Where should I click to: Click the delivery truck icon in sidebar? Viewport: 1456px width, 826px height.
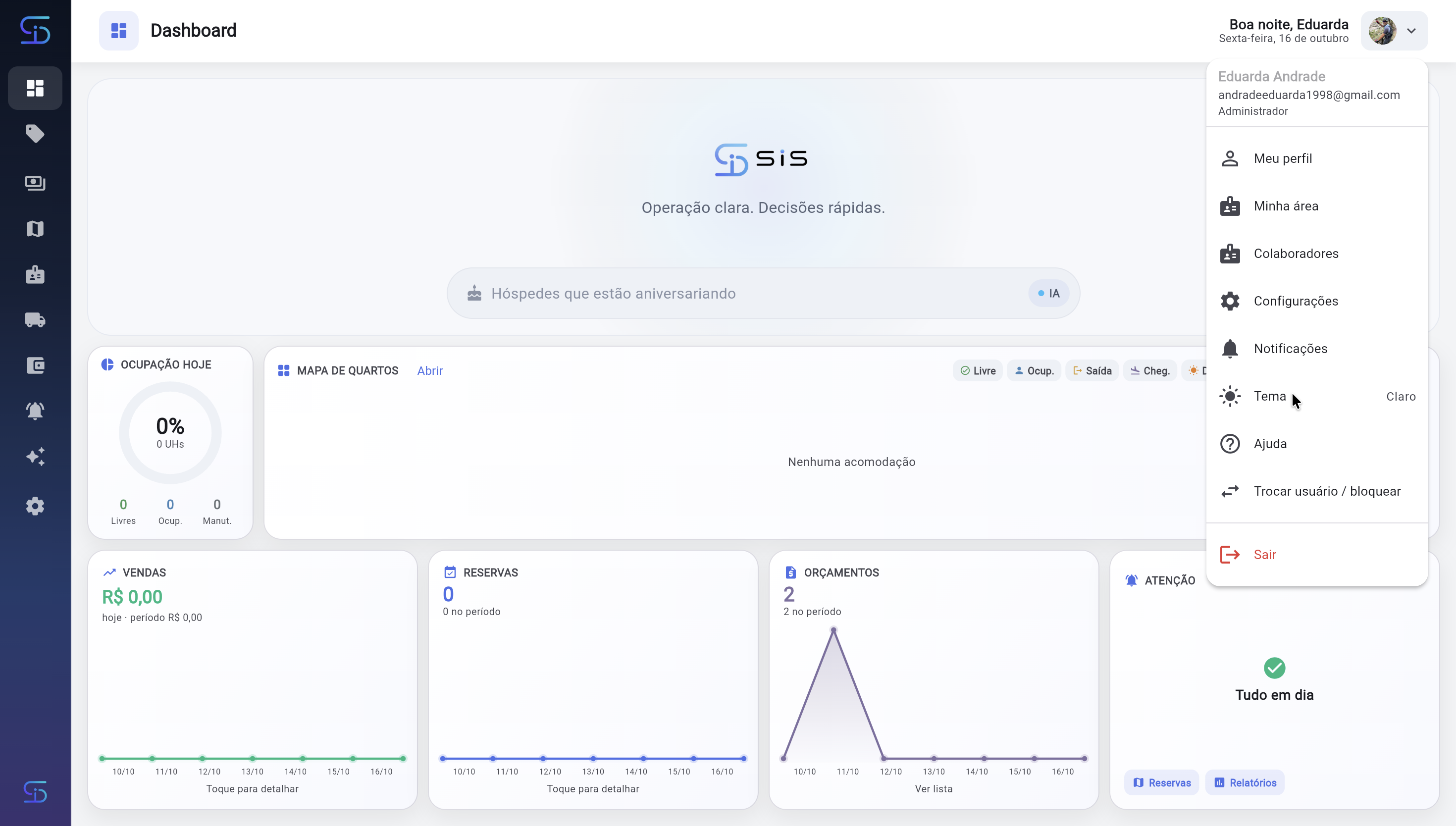click(x=35, y=320)
